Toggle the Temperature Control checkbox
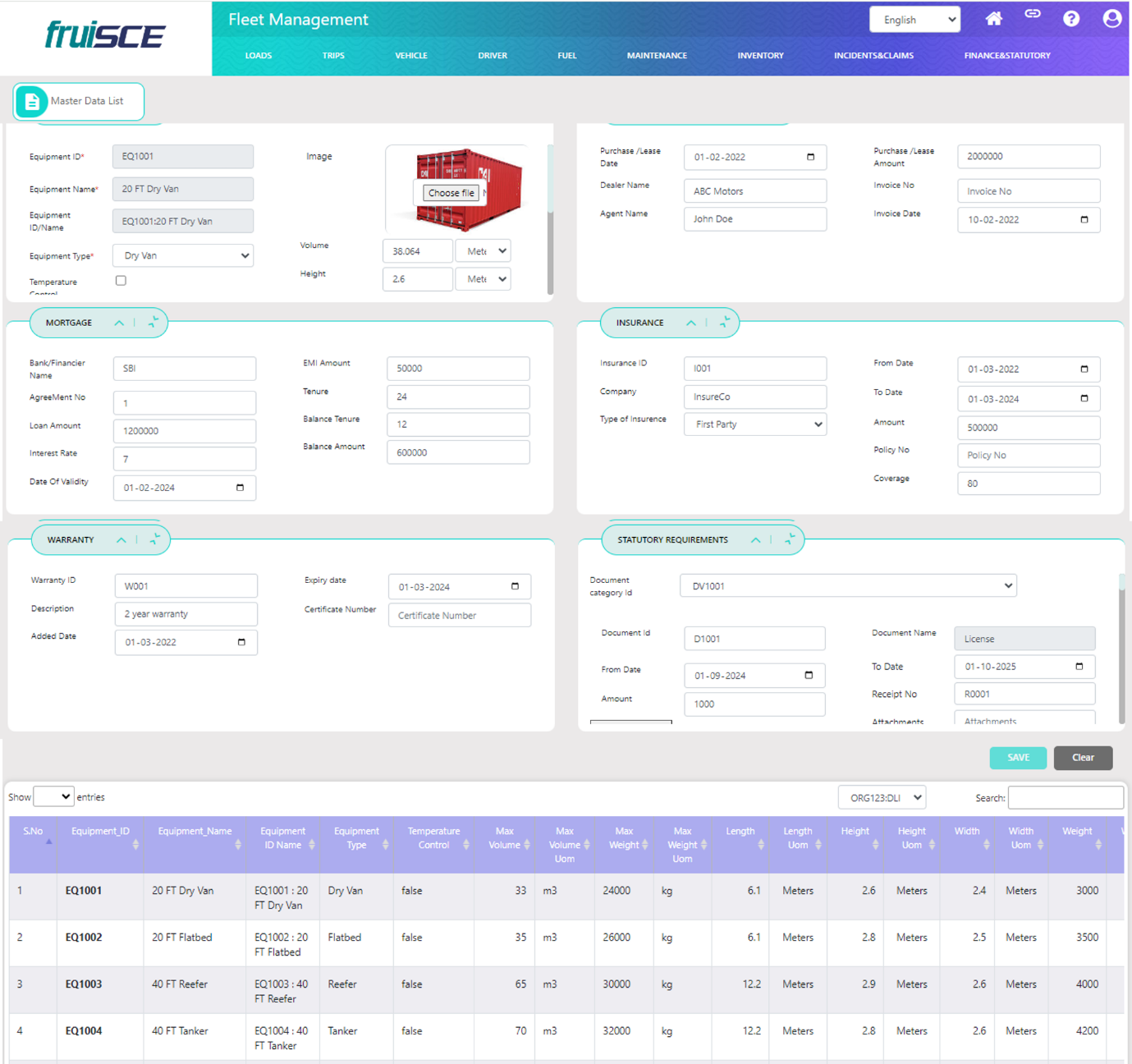This screenshot has width=1132, height=1064. point(121,281)
